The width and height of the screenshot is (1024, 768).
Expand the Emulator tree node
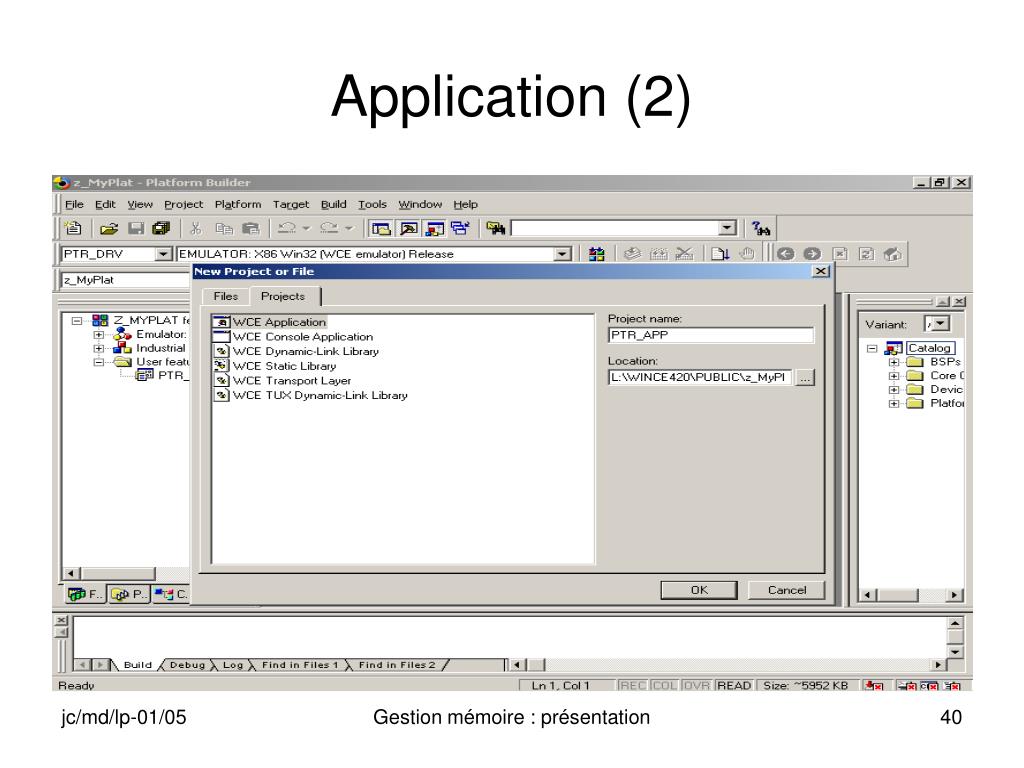(99, 334)
